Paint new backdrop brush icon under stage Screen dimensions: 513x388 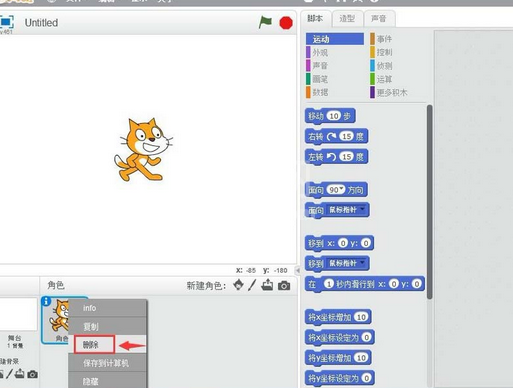tap(9, 374)
